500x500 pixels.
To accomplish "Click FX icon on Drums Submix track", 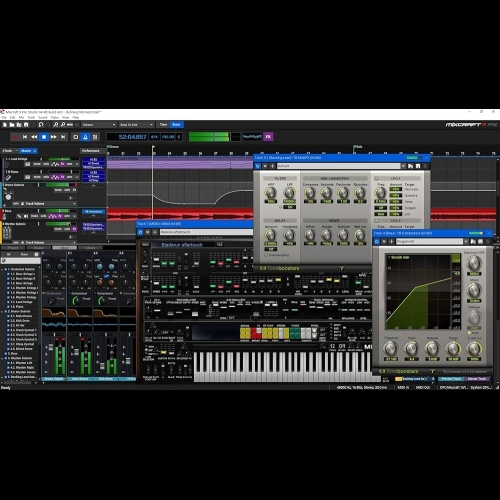I will (x=75, y=190).
